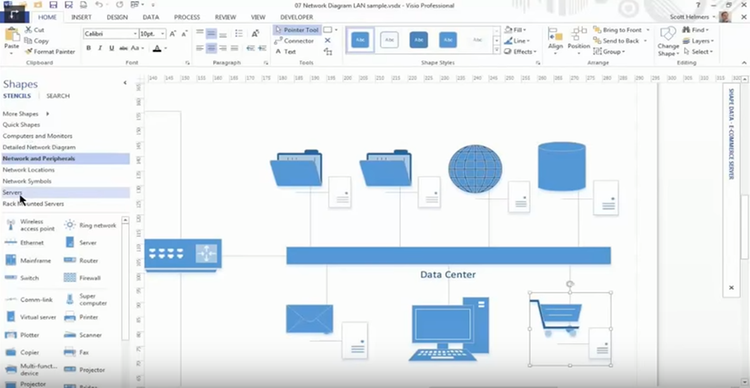This screenshot has width=750, height=388.
Task: Switch to the DESIGN ribbon tab
Action: [117, 17]
